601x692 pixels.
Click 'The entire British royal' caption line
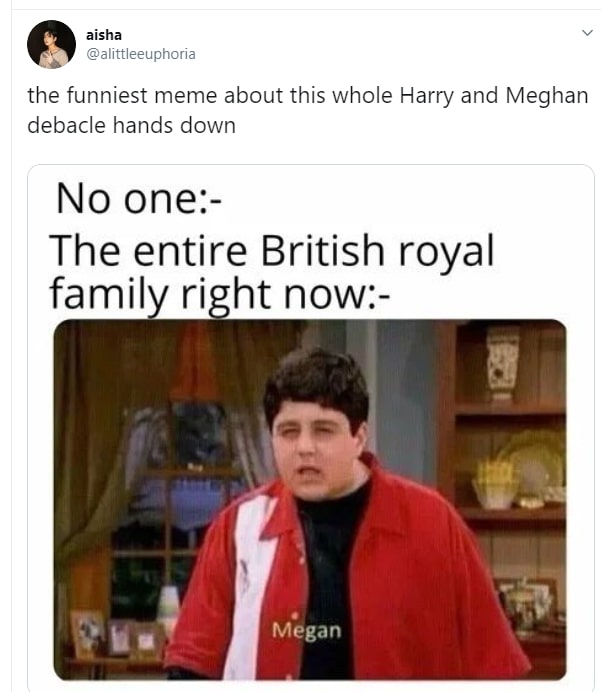click(x=271, y=251)
